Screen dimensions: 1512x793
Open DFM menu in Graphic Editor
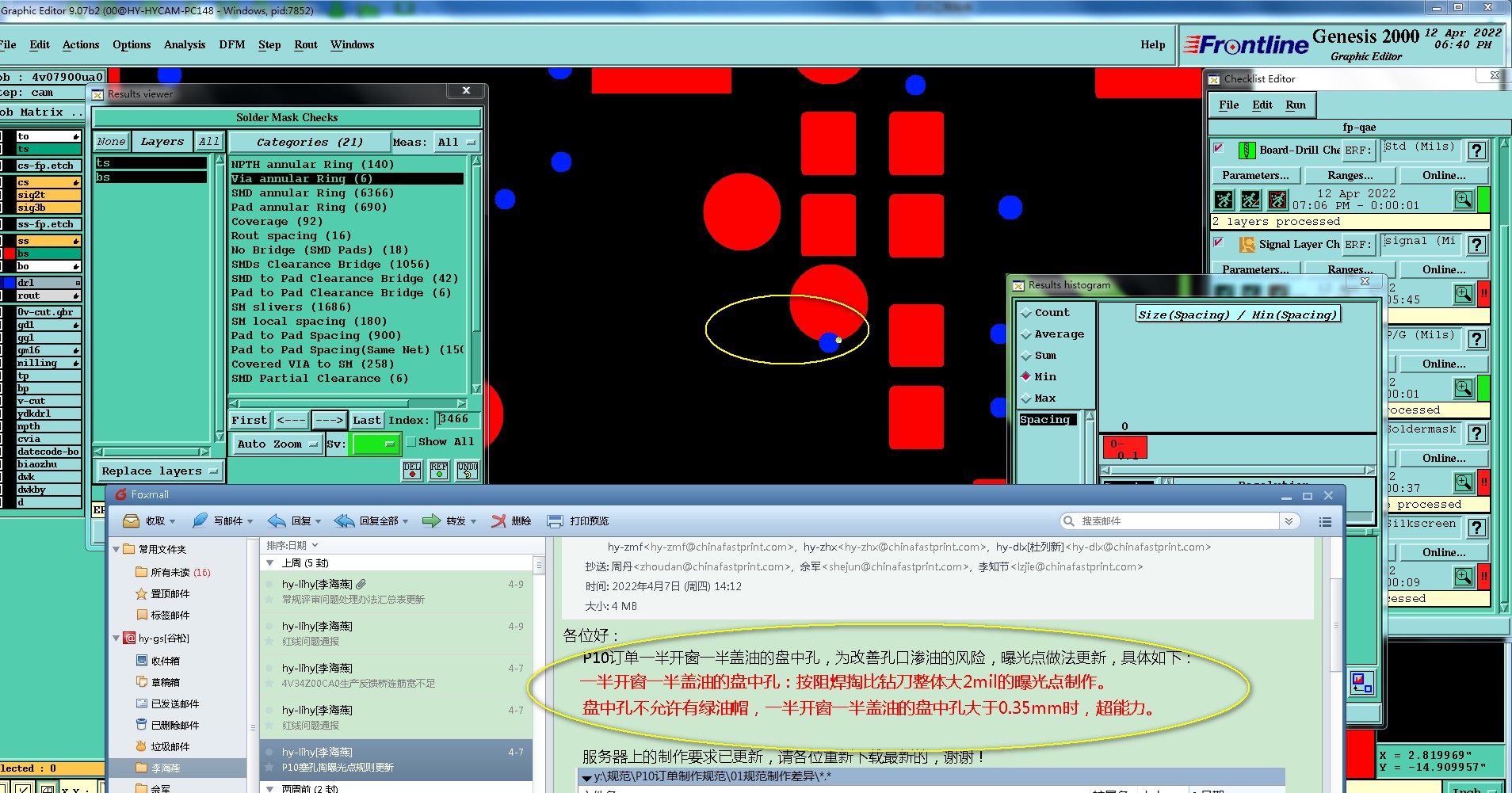click(232, 45)
